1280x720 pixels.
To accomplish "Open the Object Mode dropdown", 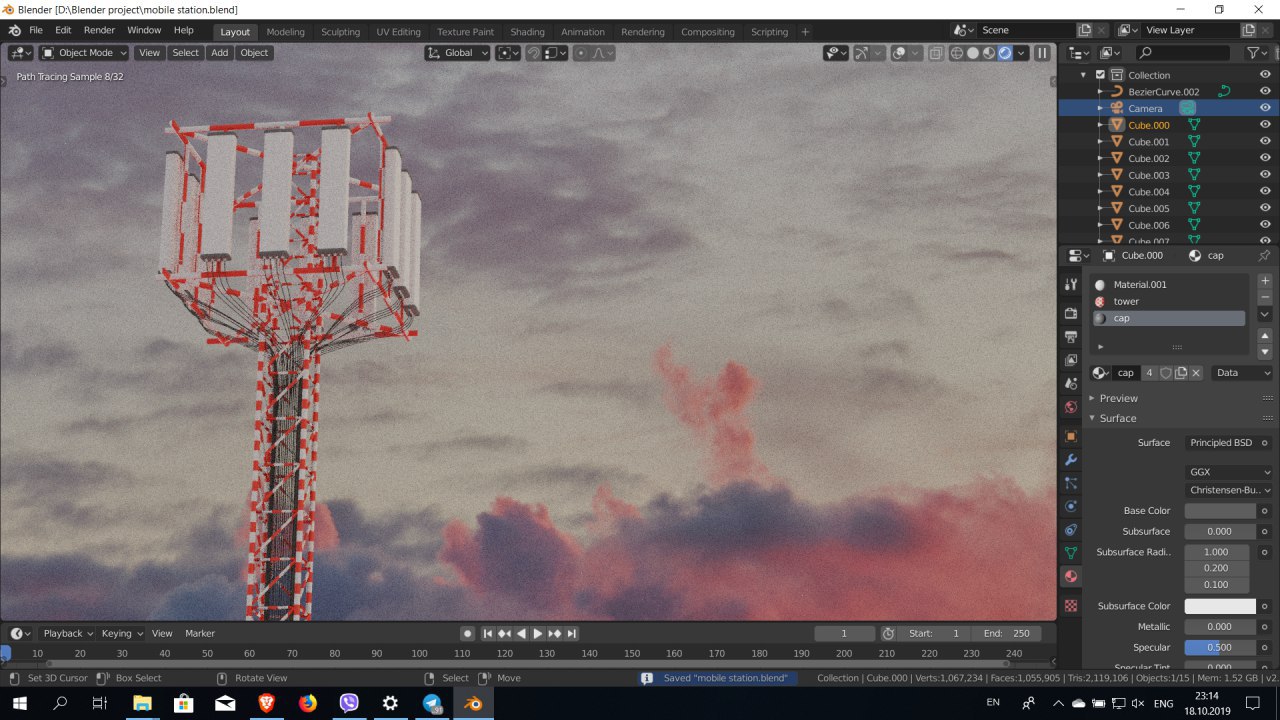I will click(x=84, y=53).
